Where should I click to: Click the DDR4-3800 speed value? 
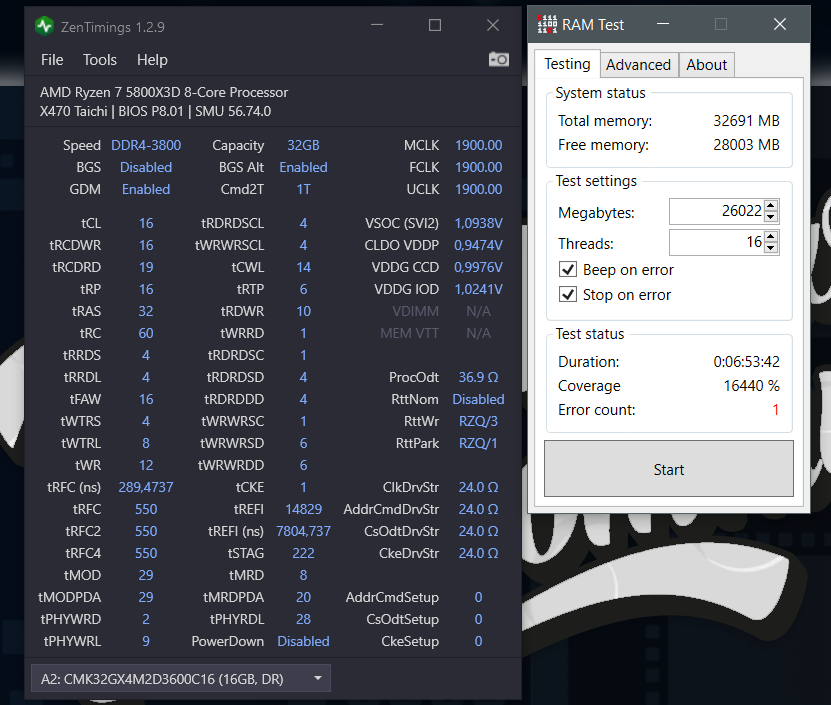point(146,145)
